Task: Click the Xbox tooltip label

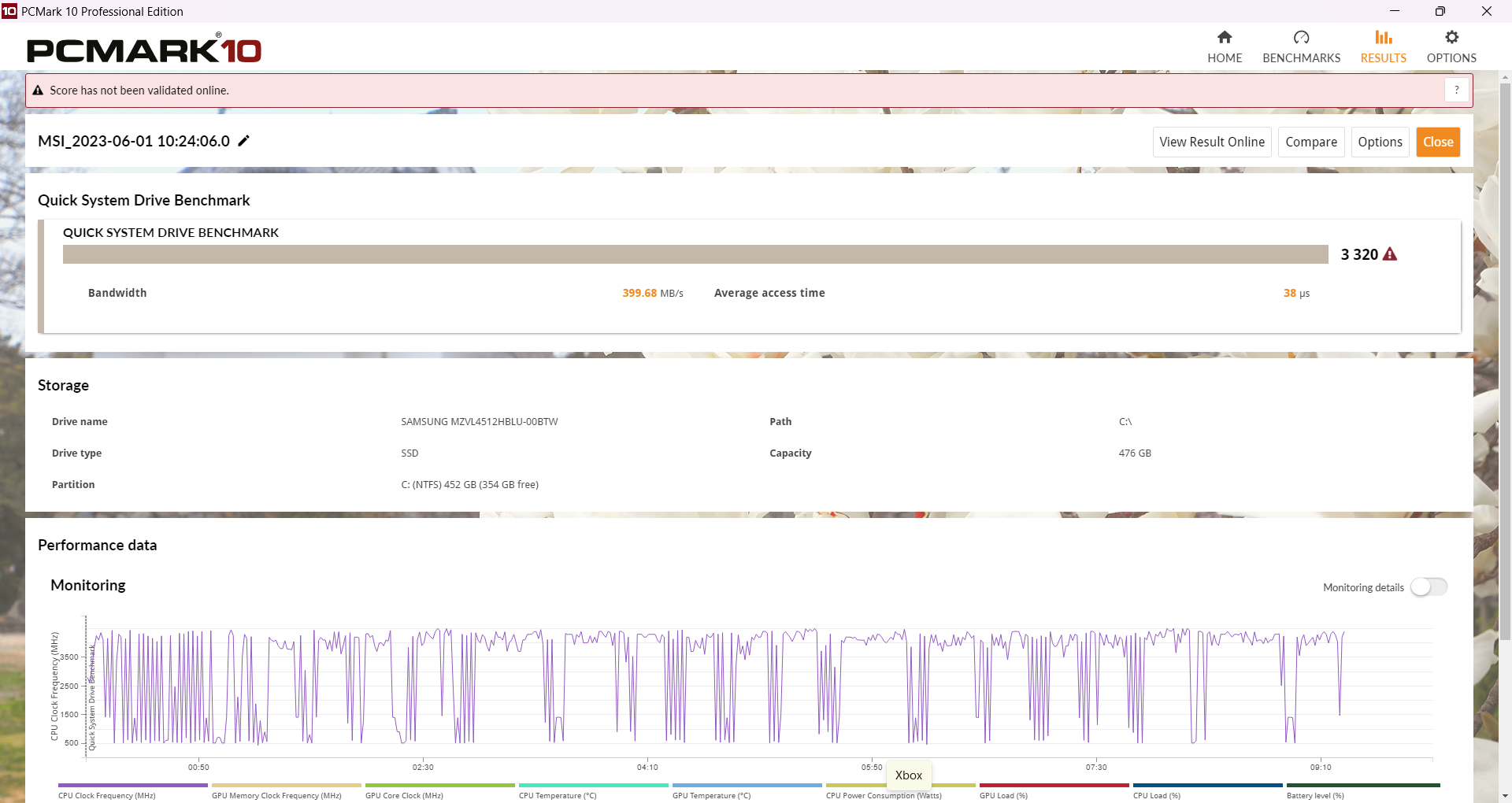Action: (x=909, y=775)
